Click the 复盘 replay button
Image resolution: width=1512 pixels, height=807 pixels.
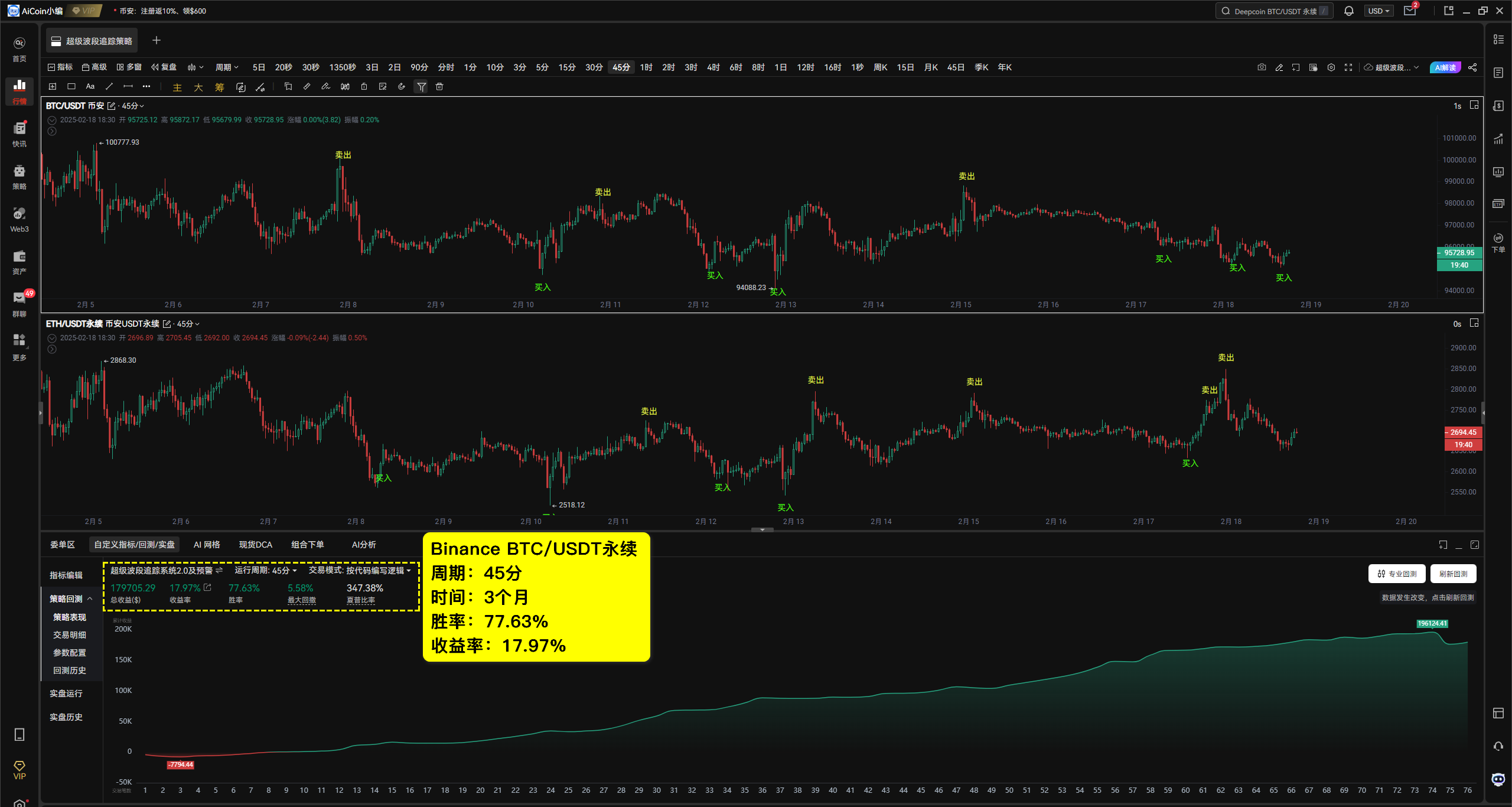pos(164,67)
